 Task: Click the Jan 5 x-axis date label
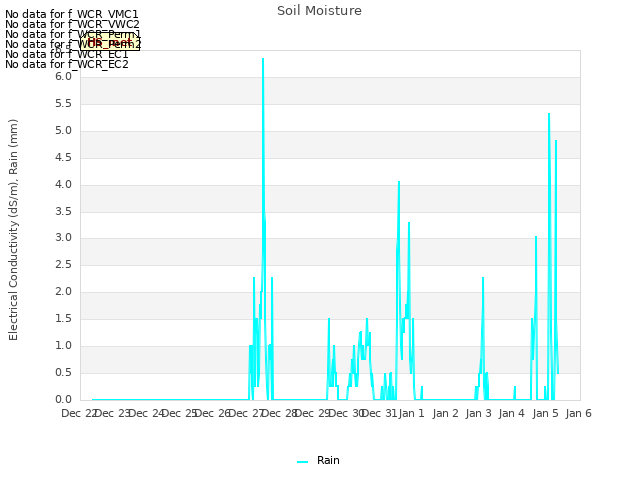[545, 413]
